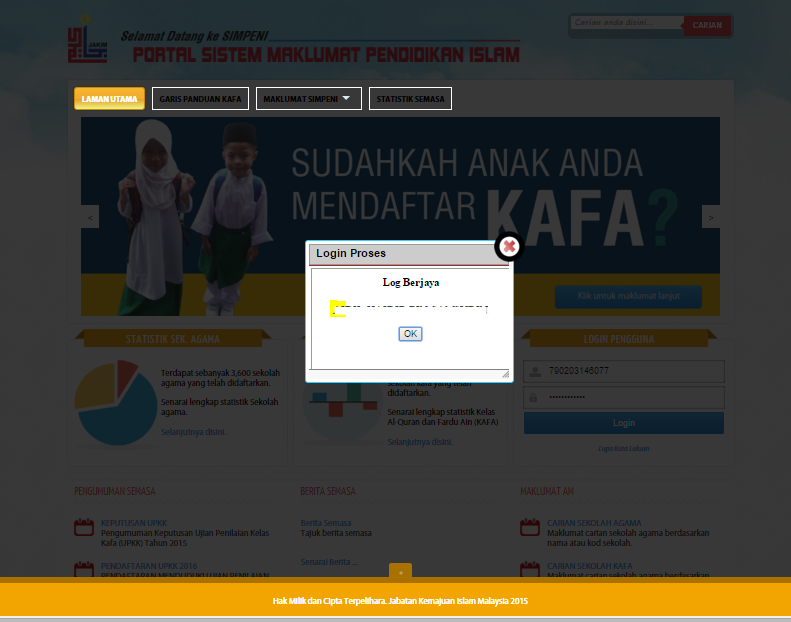Close the Login Proses dialog with red X
This screenshot has height=622, width=791.
[509, 247]
